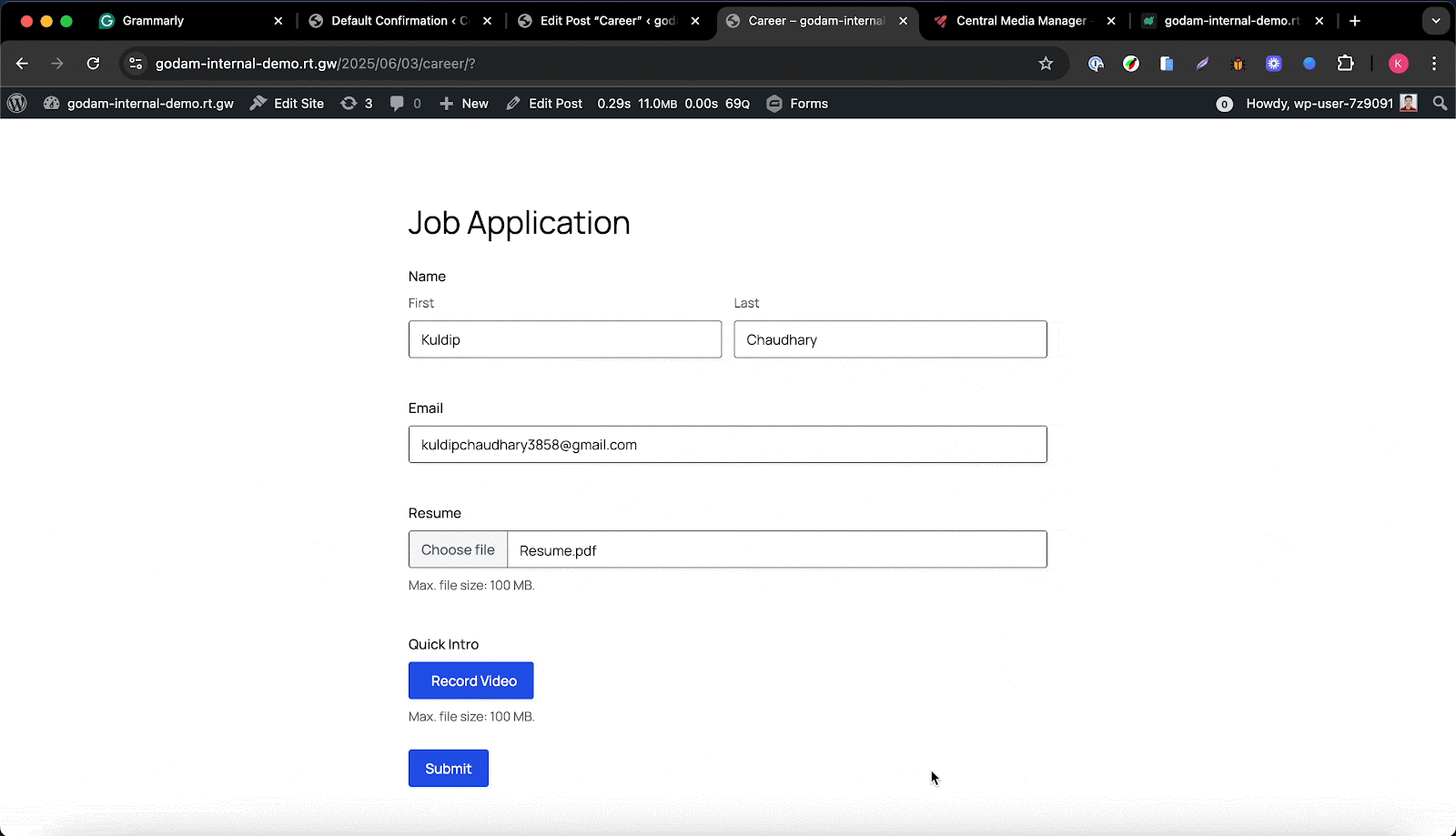Open the browser Extensions puzzle icon

pyautogui.click(x=1345, y=64)
